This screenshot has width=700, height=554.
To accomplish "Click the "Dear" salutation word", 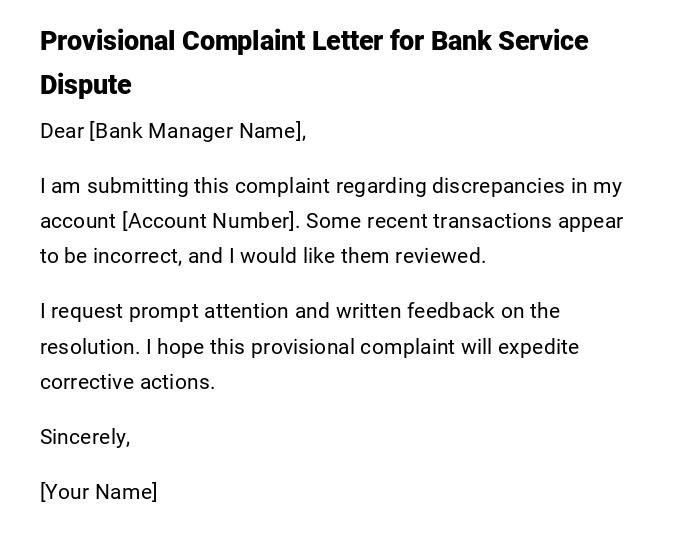I will [62, 131].
